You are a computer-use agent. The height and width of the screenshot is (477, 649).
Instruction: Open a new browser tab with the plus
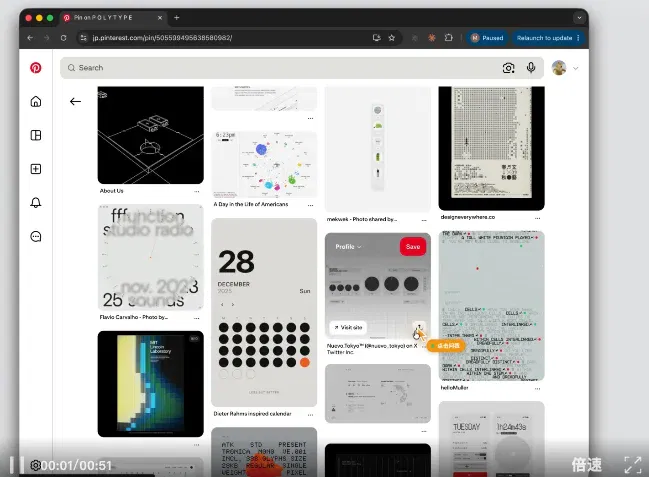(177, 17)
